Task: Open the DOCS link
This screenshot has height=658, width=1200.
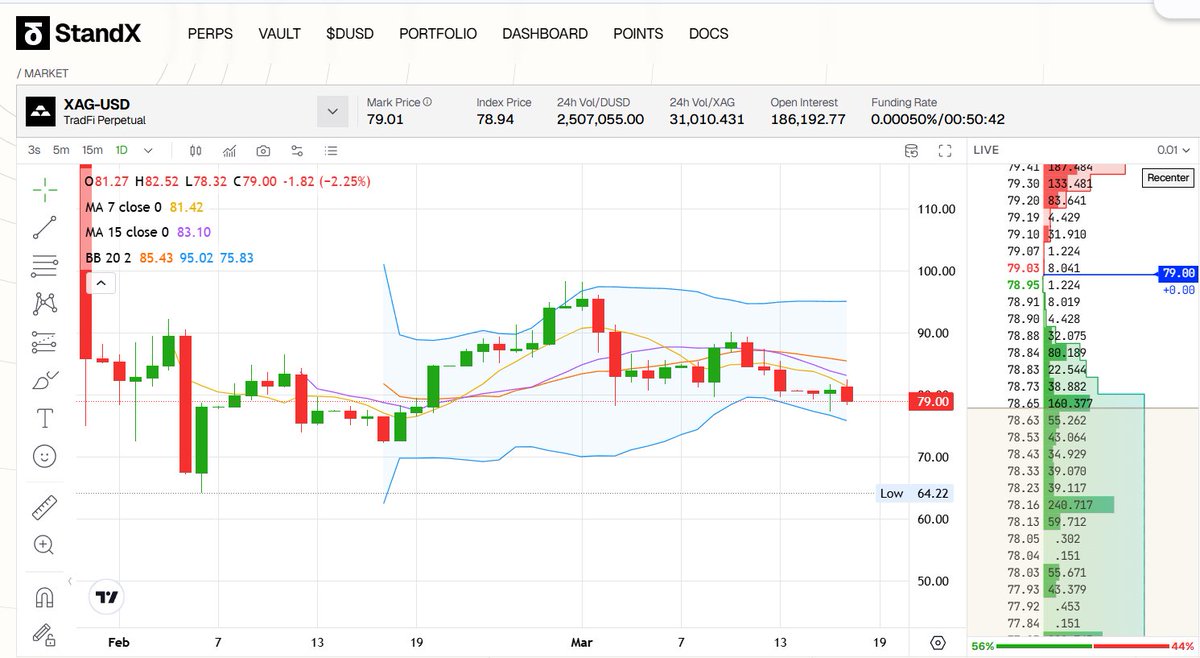Action: point(708,34)
